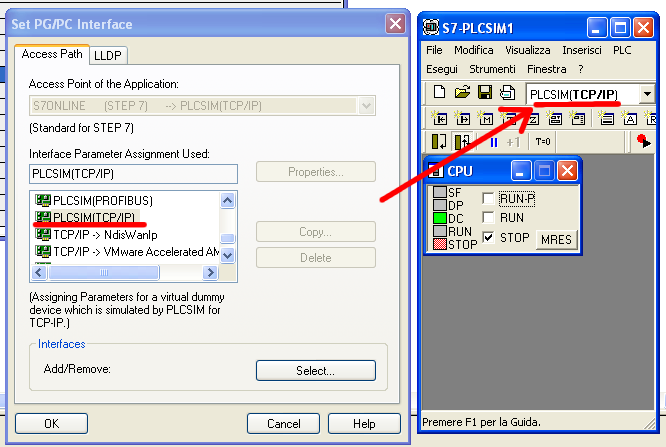Viewport: 666px width, 447px height.
Task: Click the S7-PLCSIM1 title bar app icon
Action: coord(431,28)
